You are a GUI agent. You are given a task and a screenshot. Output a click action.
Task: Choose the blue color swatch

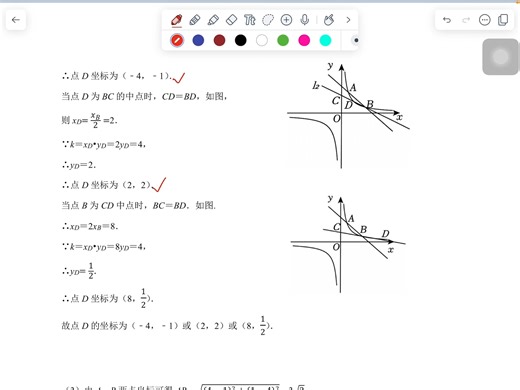[x=198, y=40]
